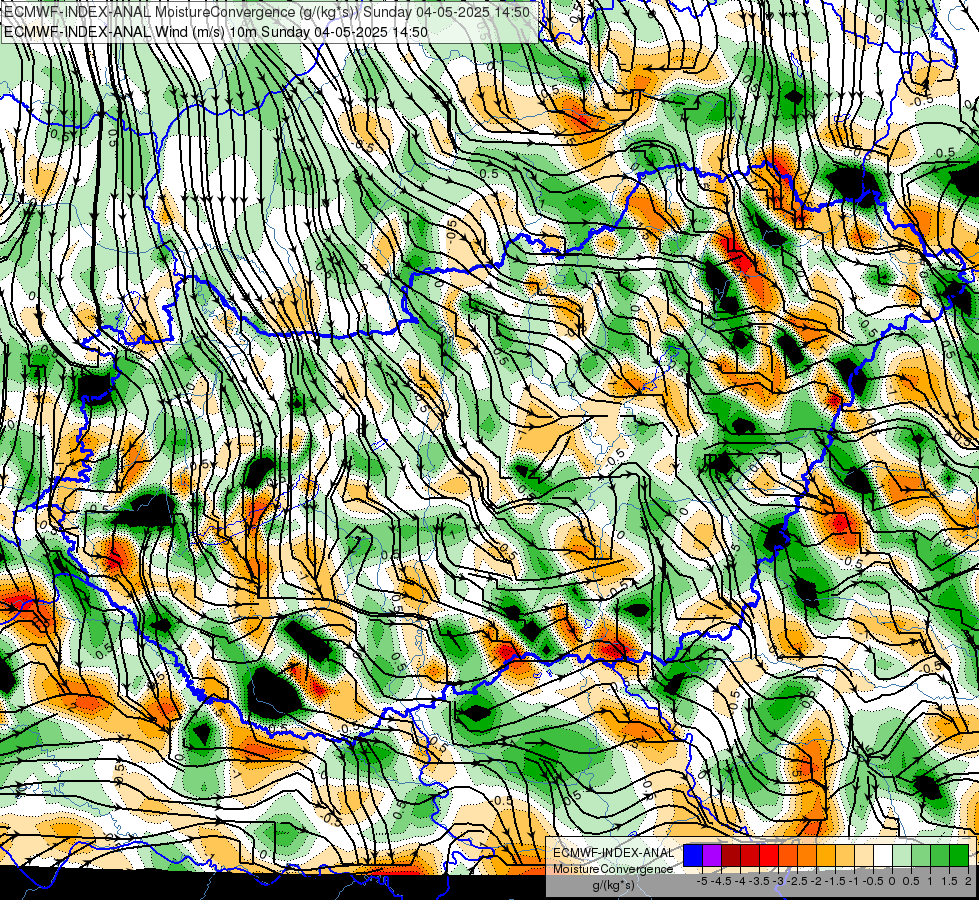Choose the legend swatch between -1.5 and -1
Image resolution: width=979 pixels, height=900 pixels.
point(845,855)
